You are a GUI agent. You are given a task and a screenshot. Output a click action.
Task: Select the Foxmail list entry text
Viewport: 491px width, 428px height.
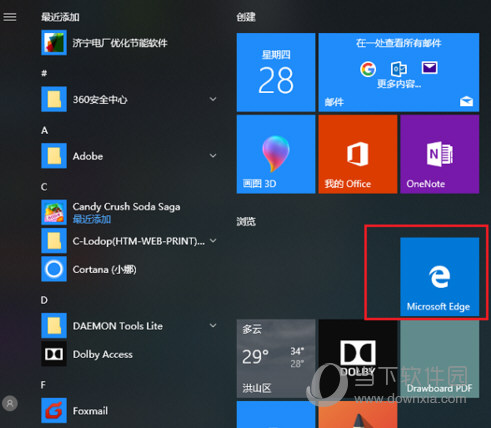90,411
